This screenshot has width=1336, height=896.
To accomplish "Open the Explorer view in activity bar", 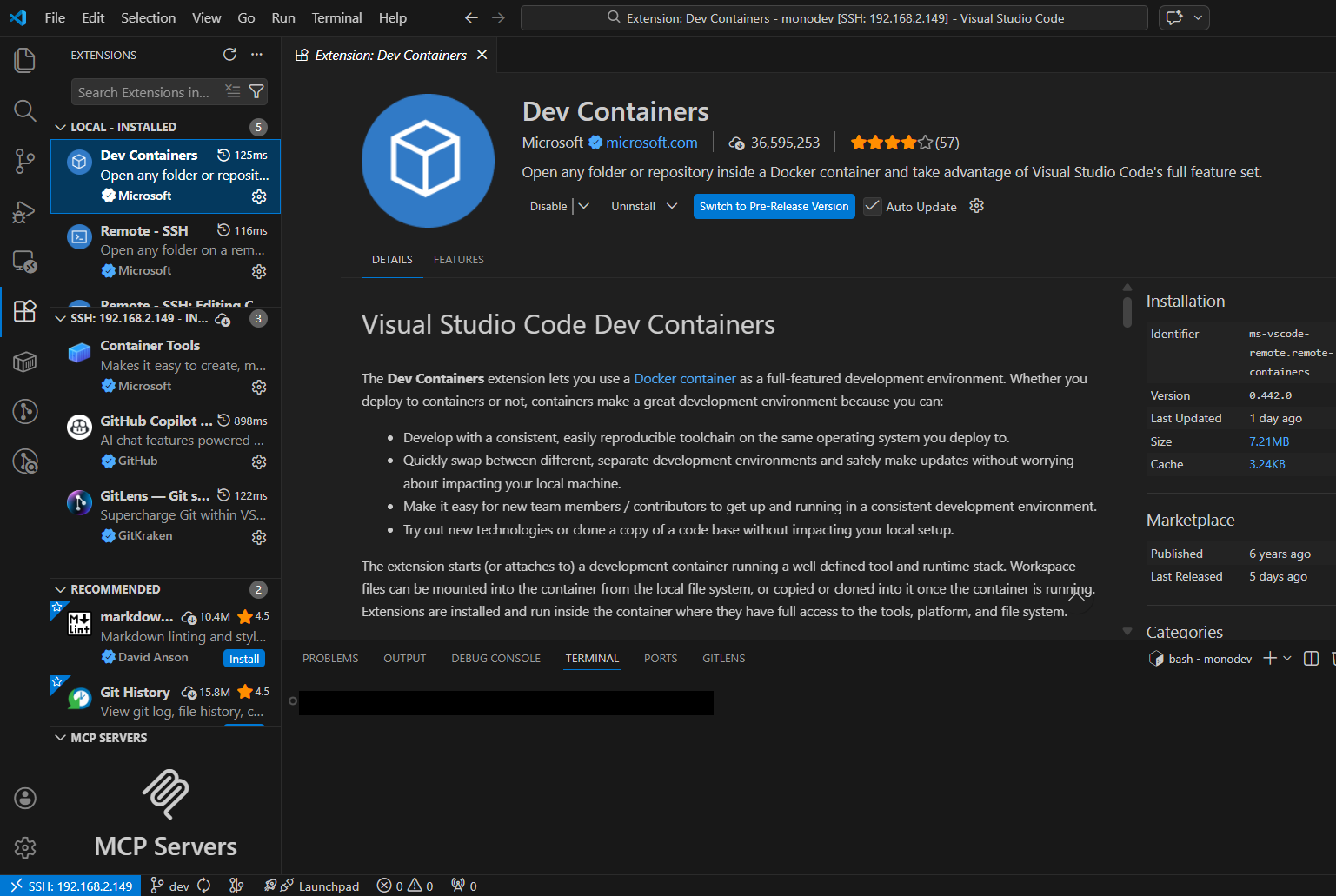I will pos(25,60).
